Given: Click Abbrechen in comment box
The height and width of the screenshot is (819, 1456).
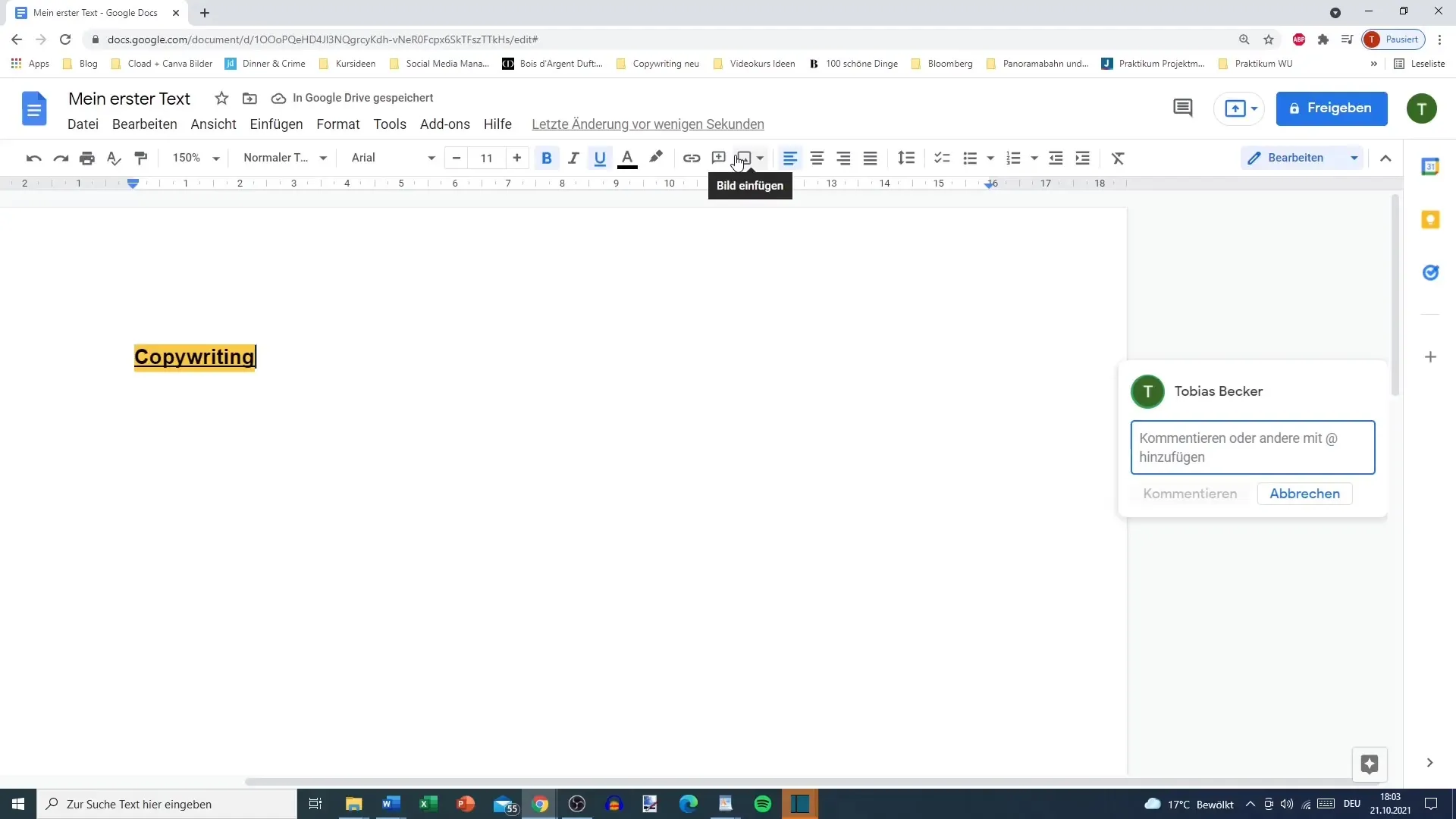Looking at the screenshot, I should (x=1304, y=494).
